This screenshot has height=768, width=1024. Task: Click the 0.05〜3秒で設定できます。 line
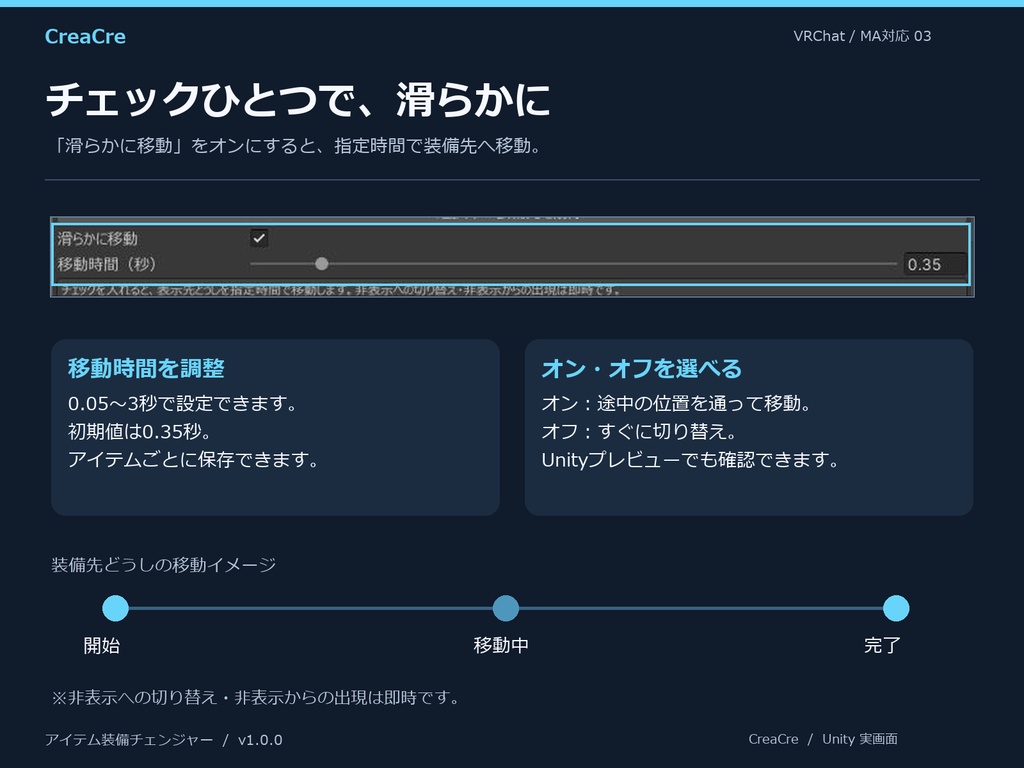tap(183, 404)
